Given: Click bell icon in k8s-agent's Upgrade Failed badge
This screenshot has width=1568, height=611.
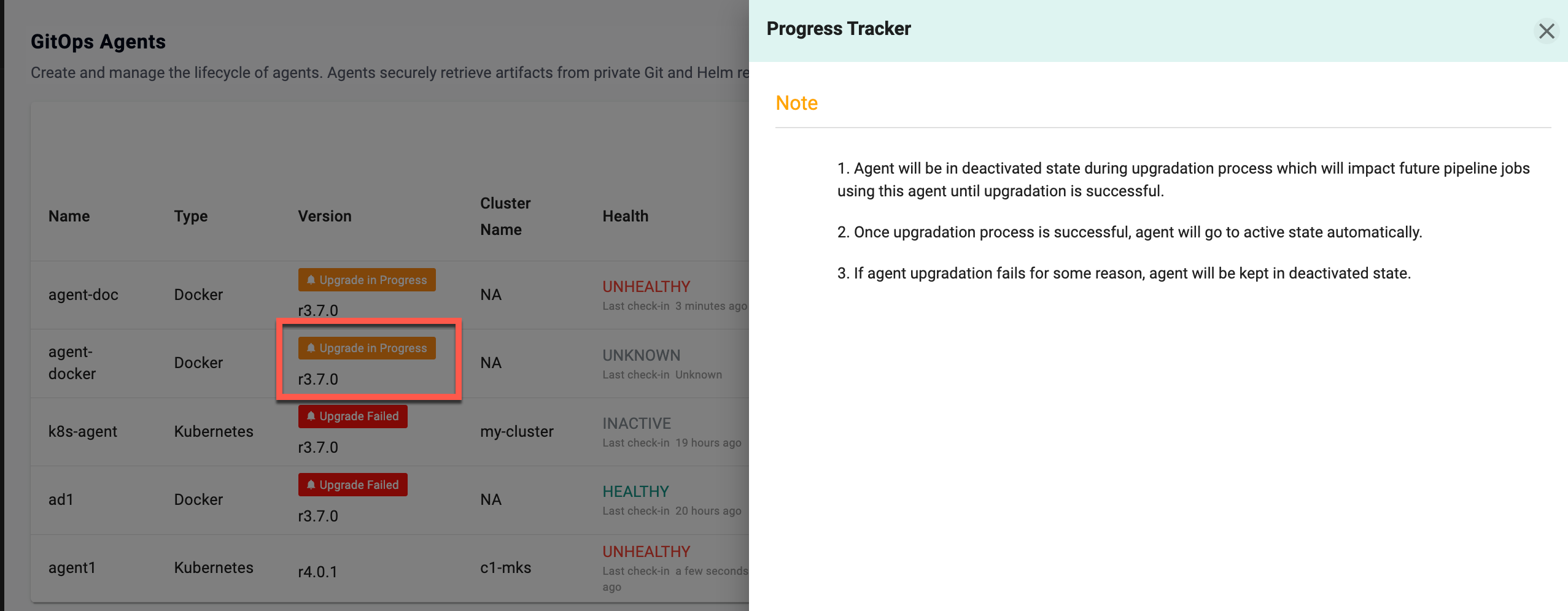Looking at the screenshot, I should (311, 416).
